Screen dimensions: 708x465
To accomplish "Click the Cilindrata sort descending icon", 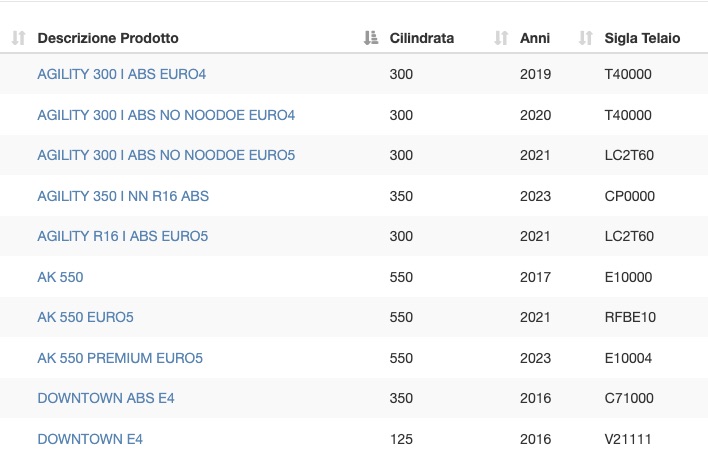I will coord(371,38).
